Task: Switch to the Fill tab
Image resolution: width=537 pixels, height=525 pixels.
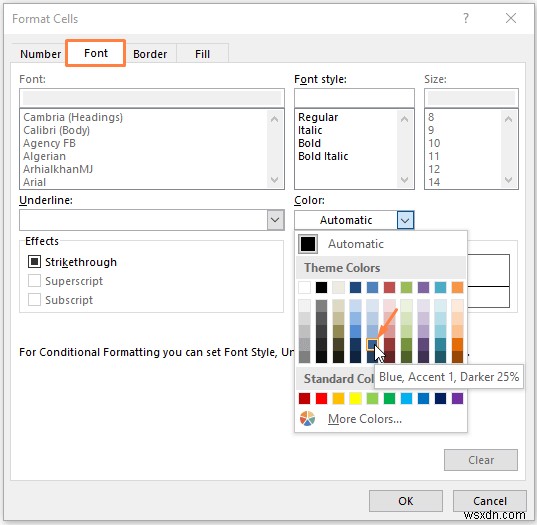Action: [202, 54]
